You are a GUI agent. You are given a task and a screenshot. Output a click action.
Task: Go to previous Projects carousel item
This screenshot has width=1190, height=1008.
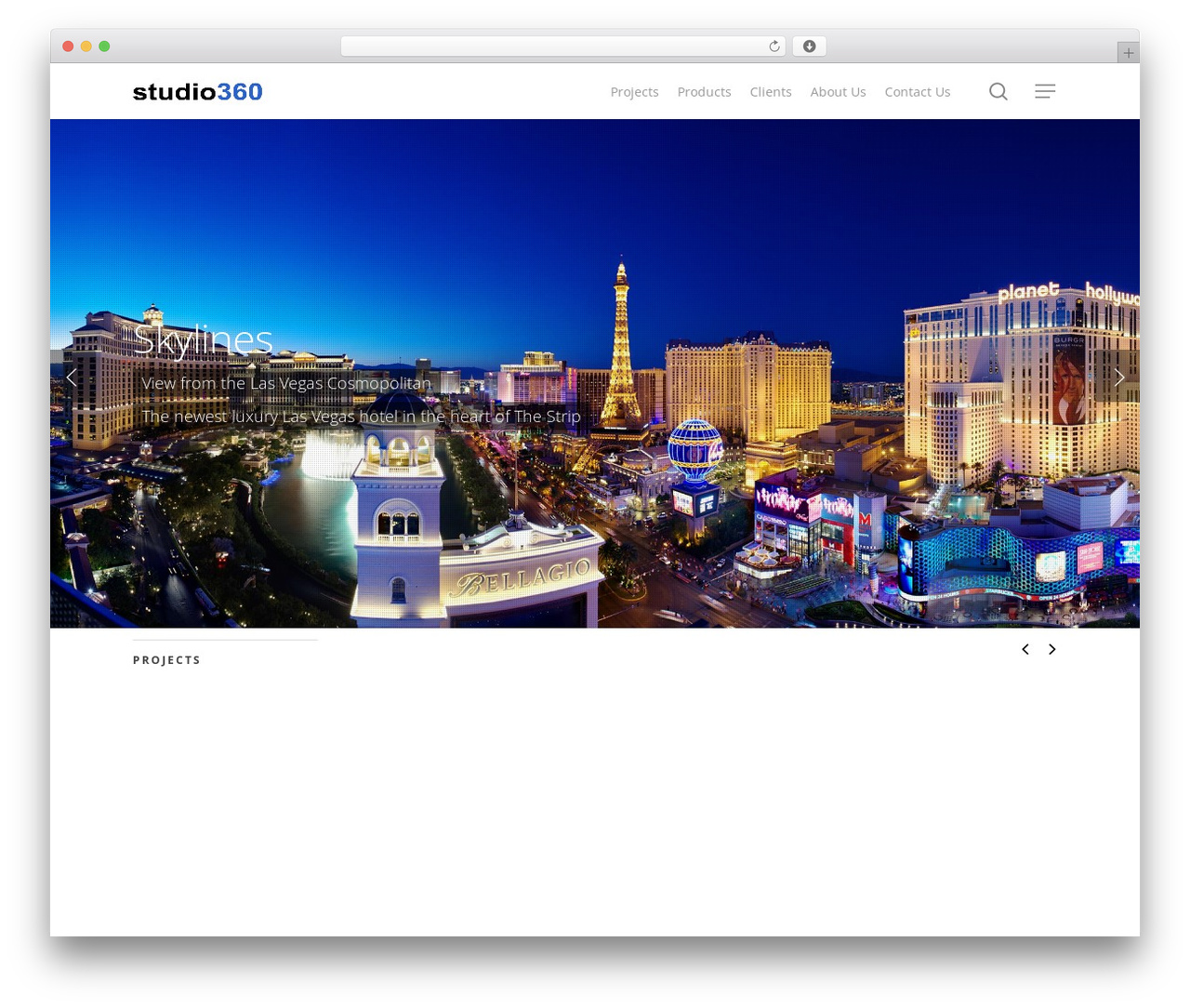click(1025, 649)
